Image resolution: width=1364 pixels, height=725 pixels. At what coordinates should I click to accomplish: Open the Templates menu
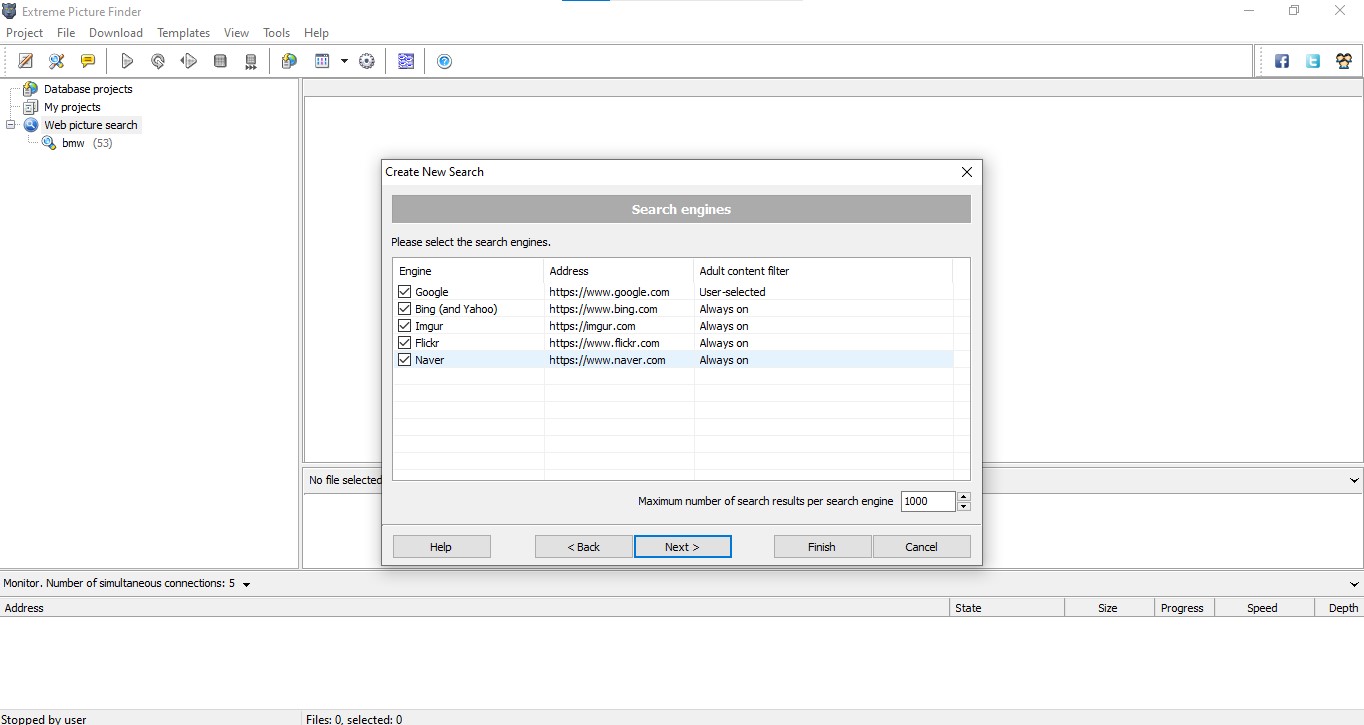183,33
